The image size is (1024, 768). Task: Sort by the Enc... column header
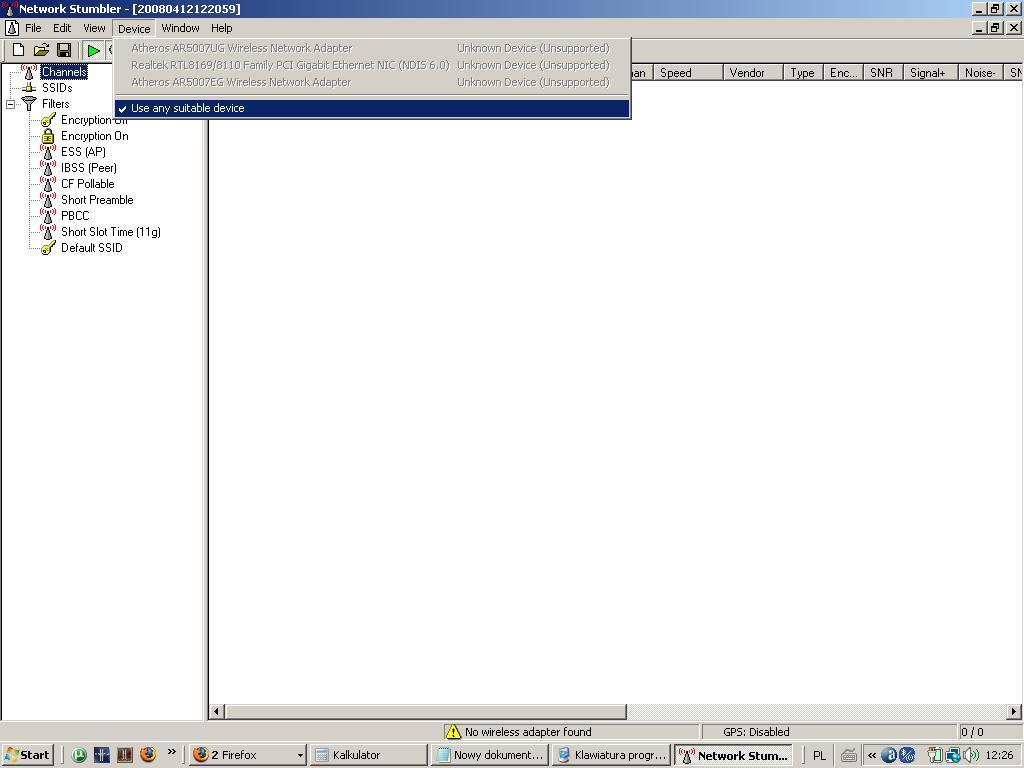click(x=843, y=72)
